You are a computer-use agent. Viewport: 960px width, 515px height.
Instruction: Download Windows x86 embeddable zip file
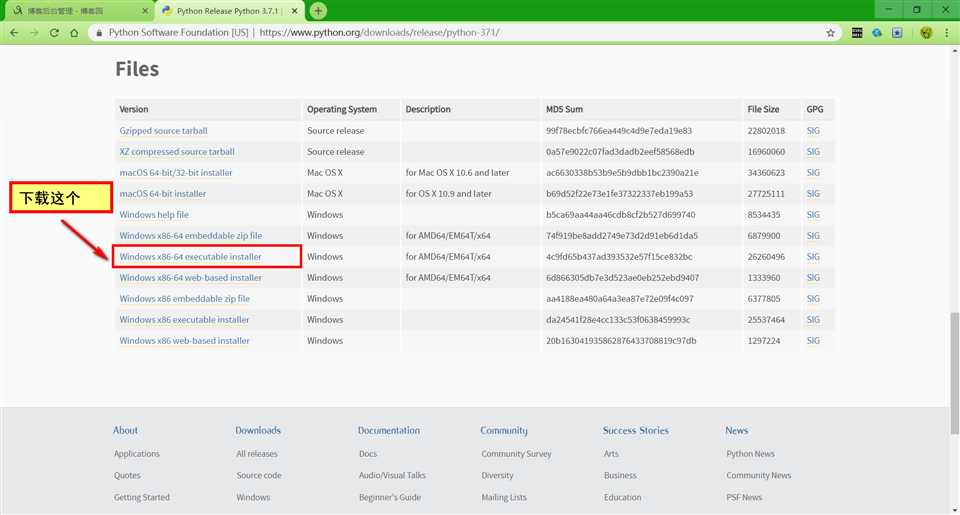(x=184, y=299)
